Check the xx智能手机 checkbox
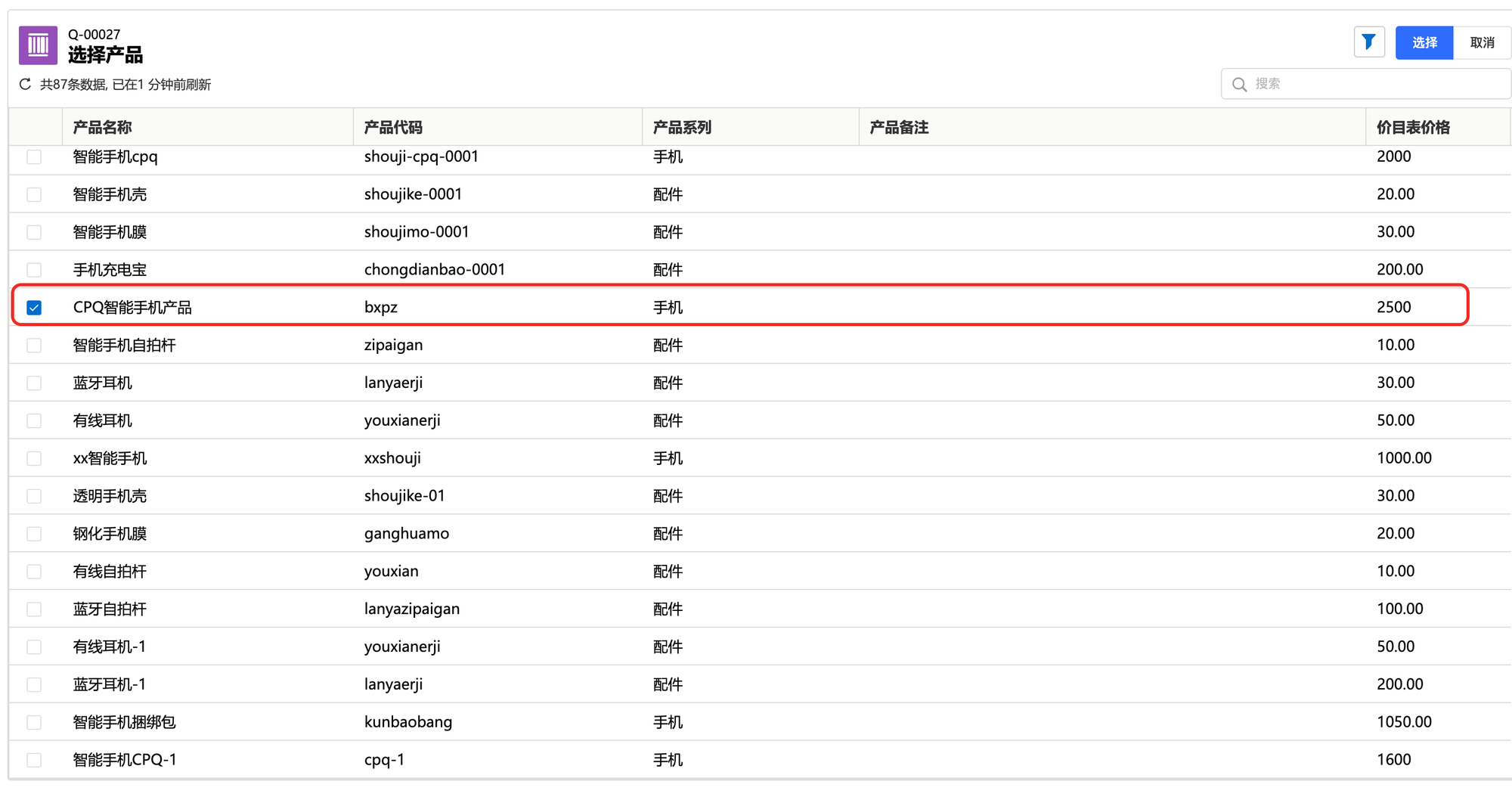The height and width of the screenshot is (803, 1512). coord(34,459)
